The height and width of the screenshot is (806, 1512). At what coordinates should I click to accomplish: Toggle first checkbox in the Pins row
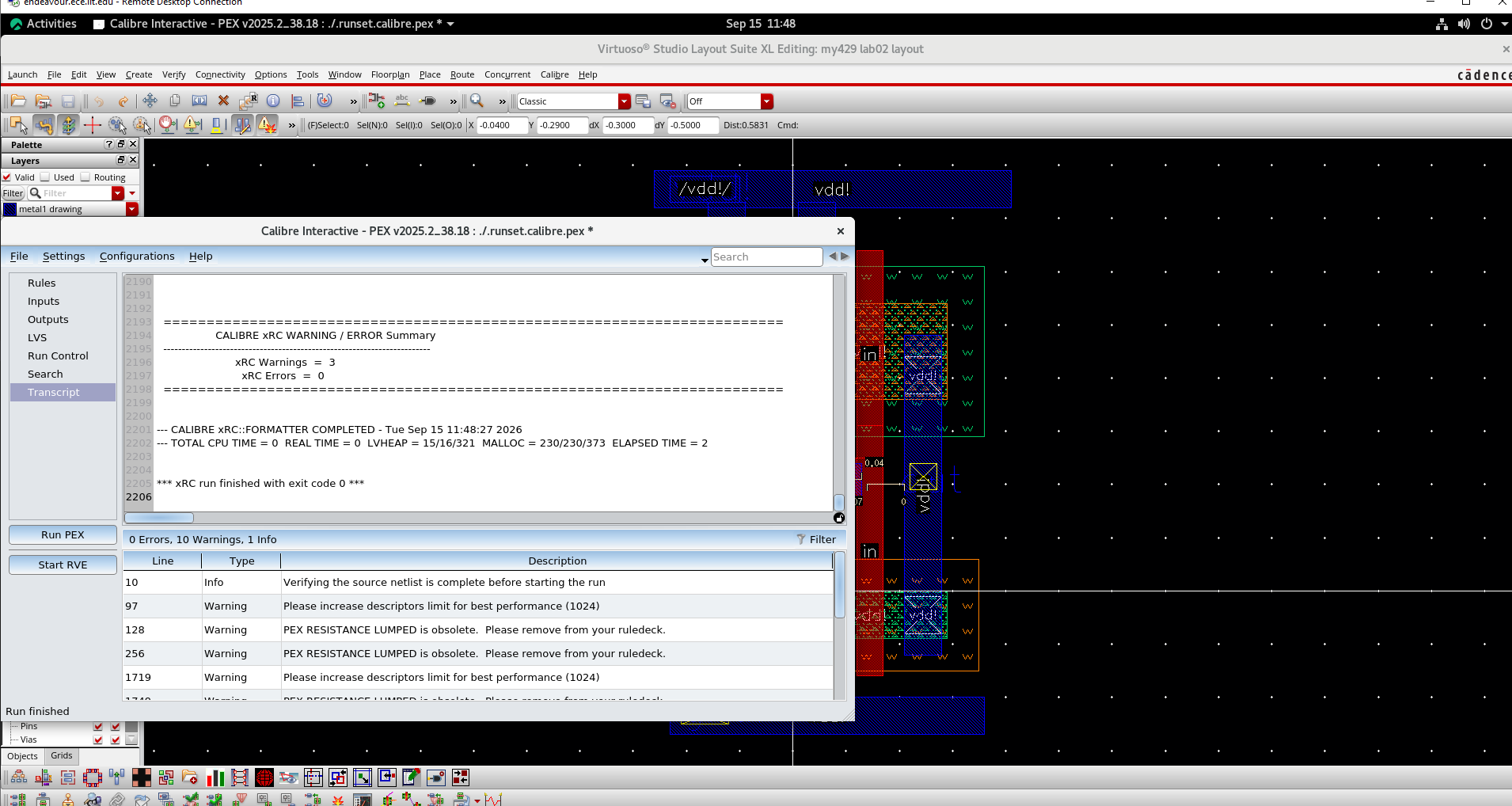point(98,726)
